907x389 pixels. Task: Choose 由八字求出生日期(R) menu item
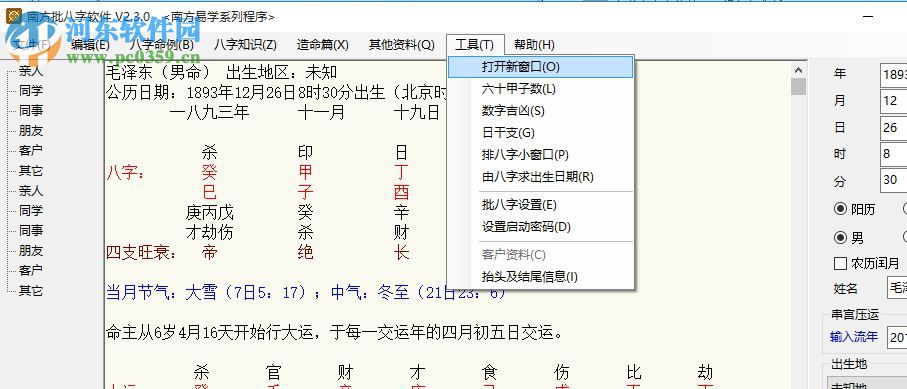[x=541, y=177]
